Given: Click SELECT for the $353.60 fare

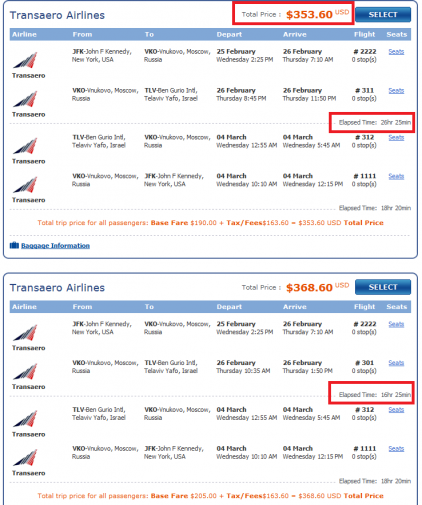Looking at the screenshot, I should point(383,15).
